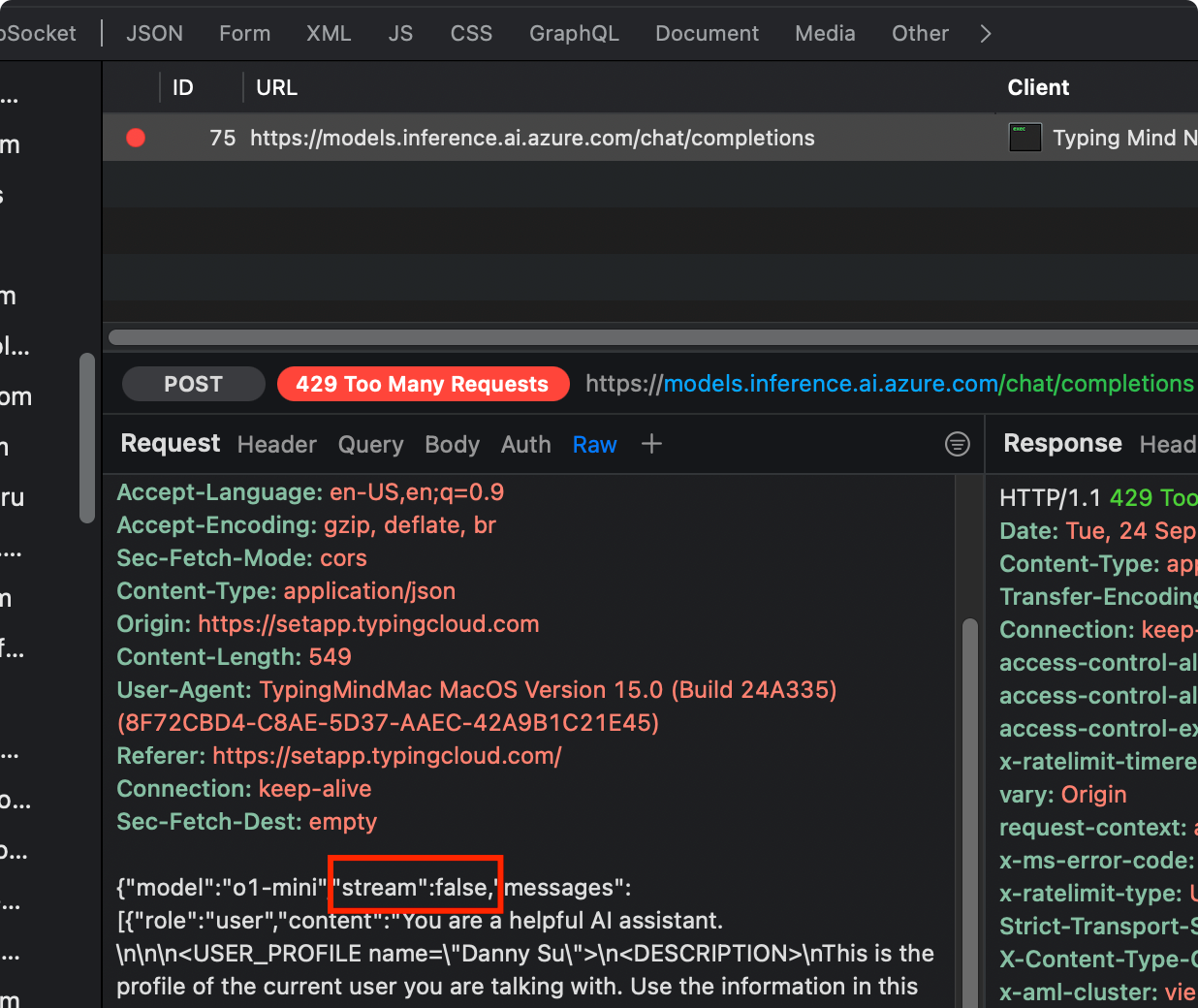Open the Request Query tab

pyautogui.click(x=370, y=444)
